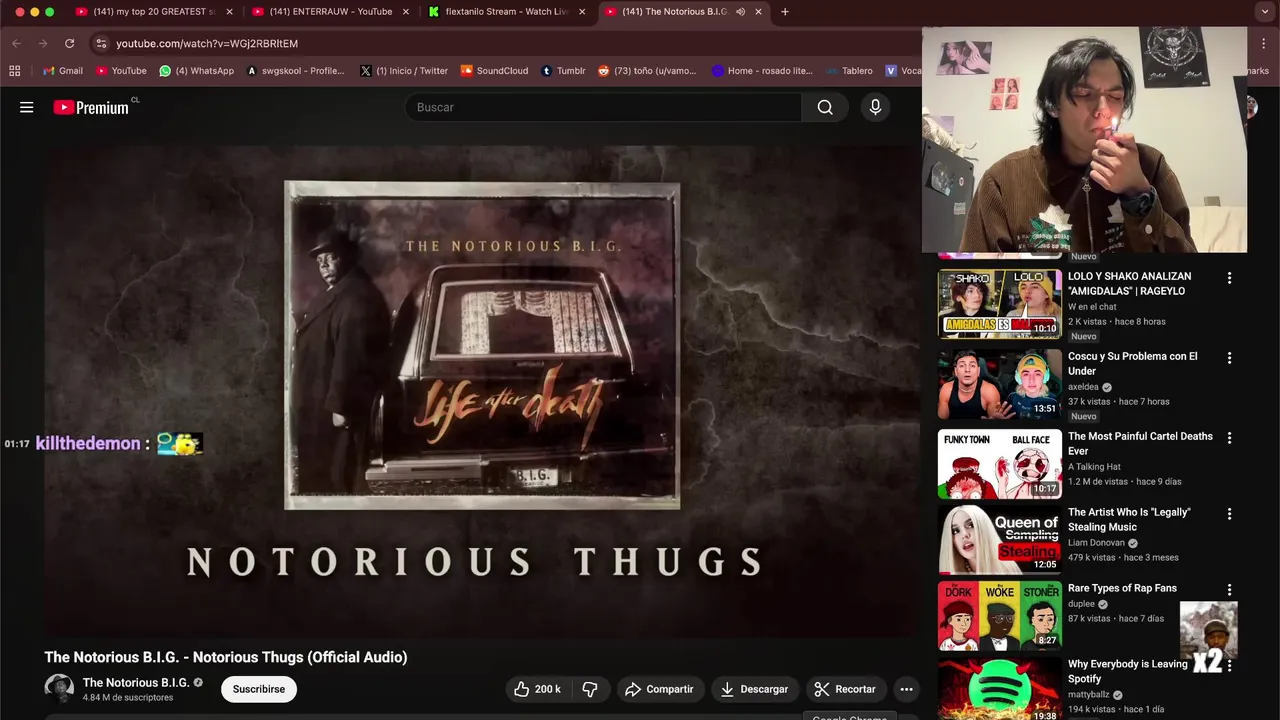Open 'The Artist Who Is Legally Stealing' video
The width and height of the screenshot is (1280, 720).
pos(1129,519)
